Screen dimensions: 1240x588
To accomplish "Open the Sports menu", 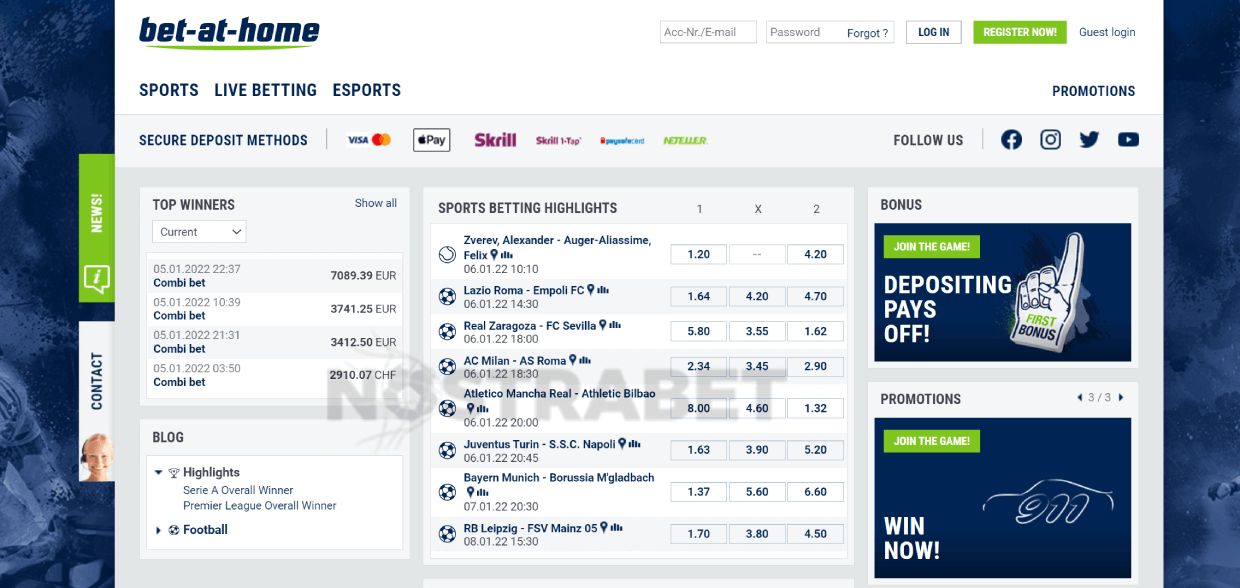I will pyautogui.click(x=169, y=90).
